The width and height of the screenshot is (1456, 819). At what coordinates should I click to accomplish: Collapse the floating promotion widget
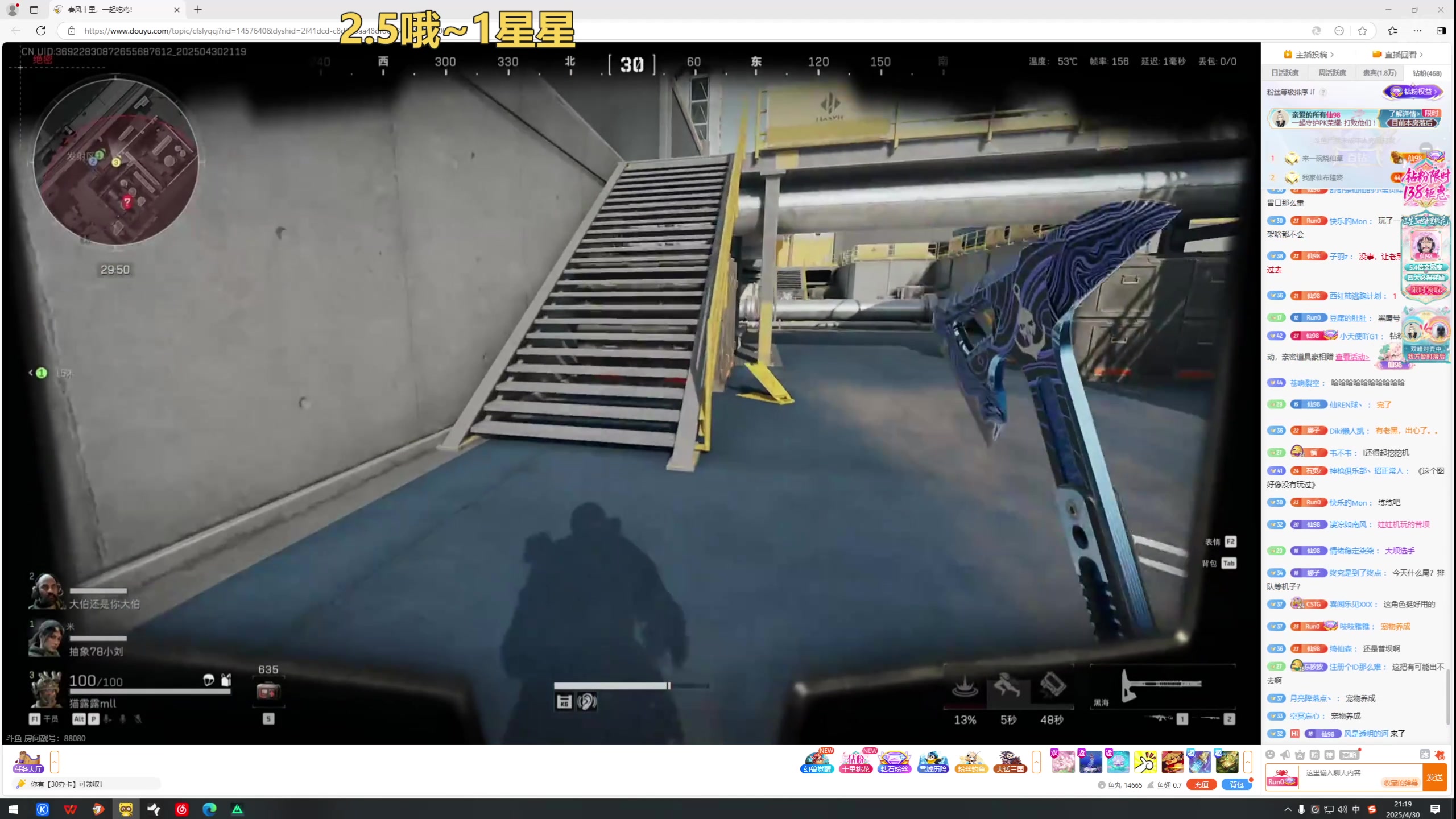pos(1426,148)
